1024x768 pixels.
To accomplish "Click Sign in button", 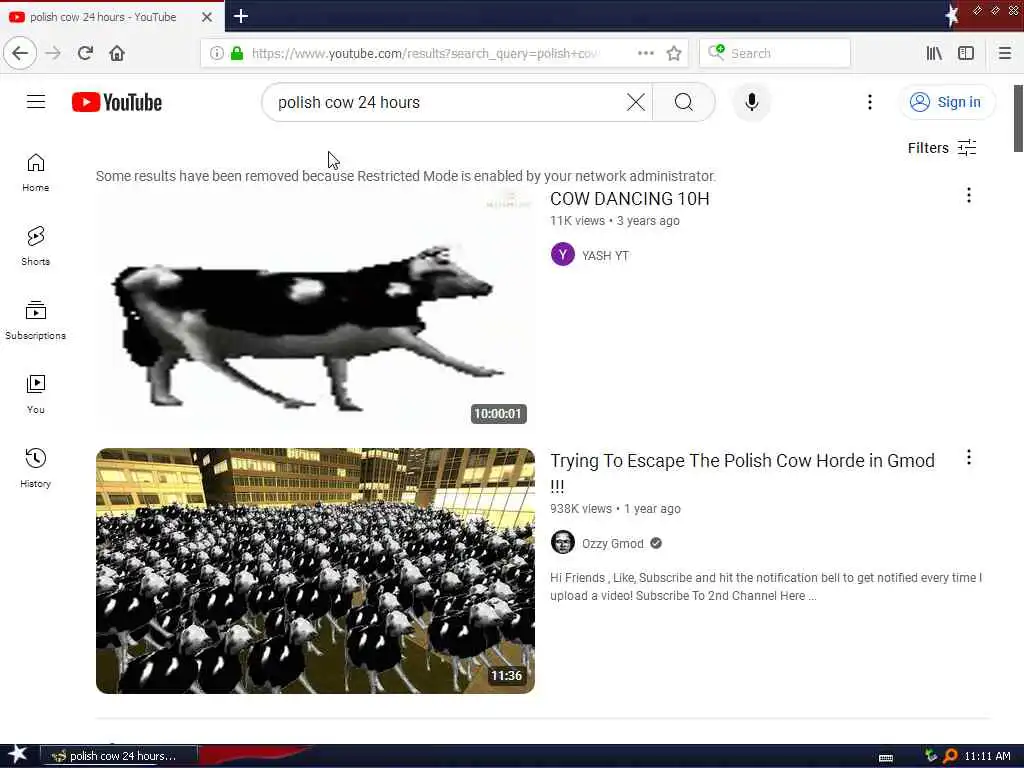I will tap(947, 103).
